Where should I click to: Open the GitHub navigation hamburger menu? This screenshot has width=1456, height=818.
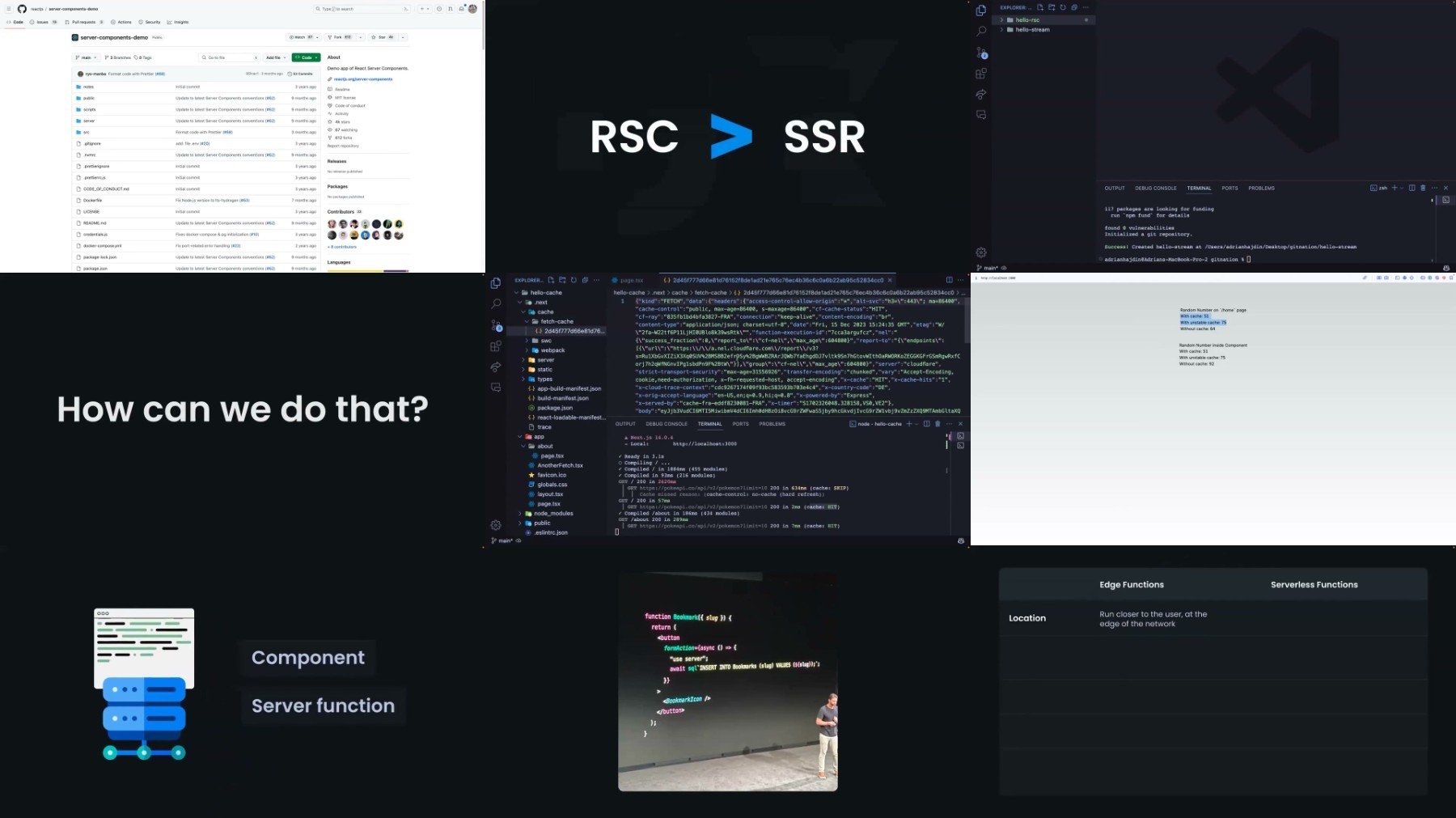click(8, 9)
